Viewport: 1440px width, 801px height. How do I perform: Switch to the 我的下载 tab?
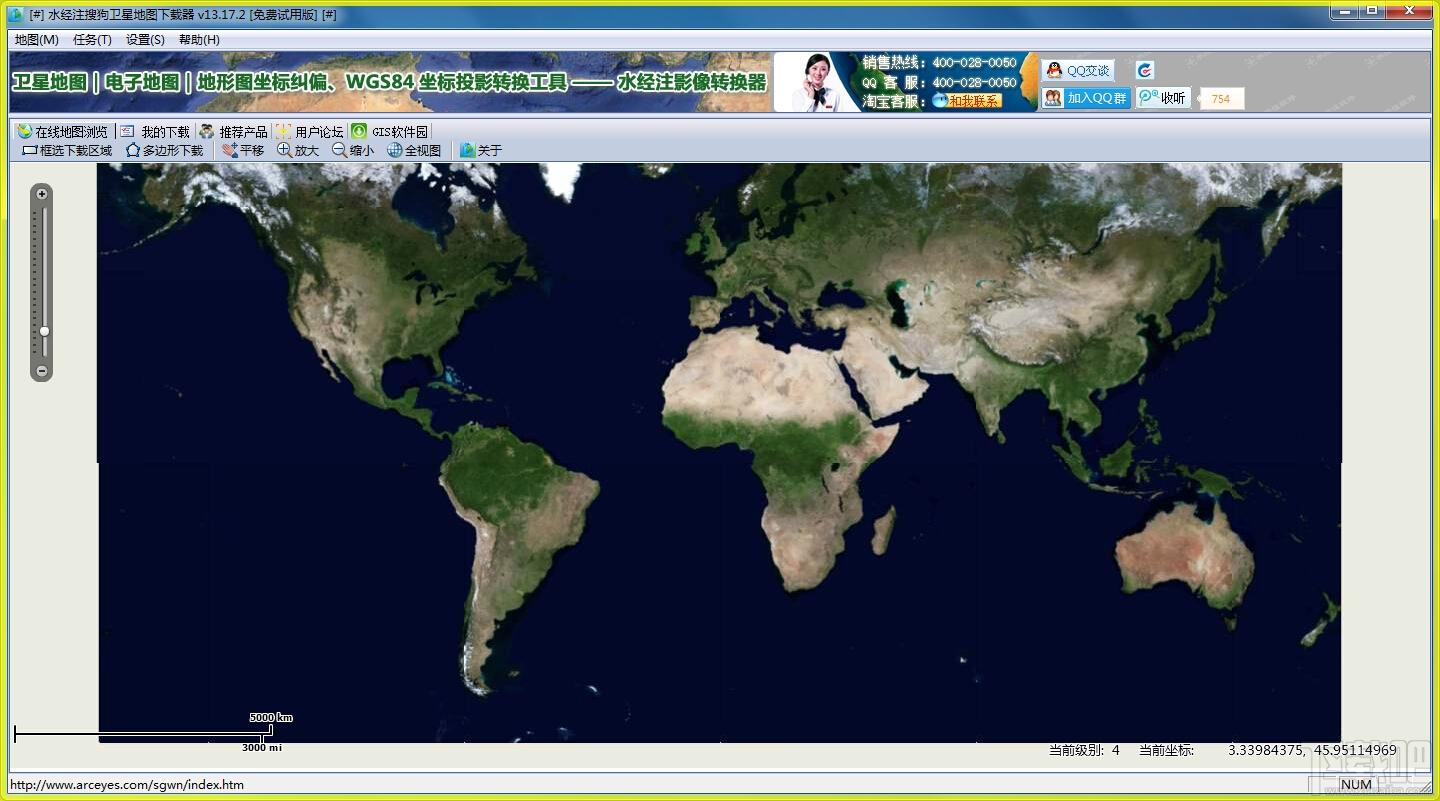coord(155,131)
